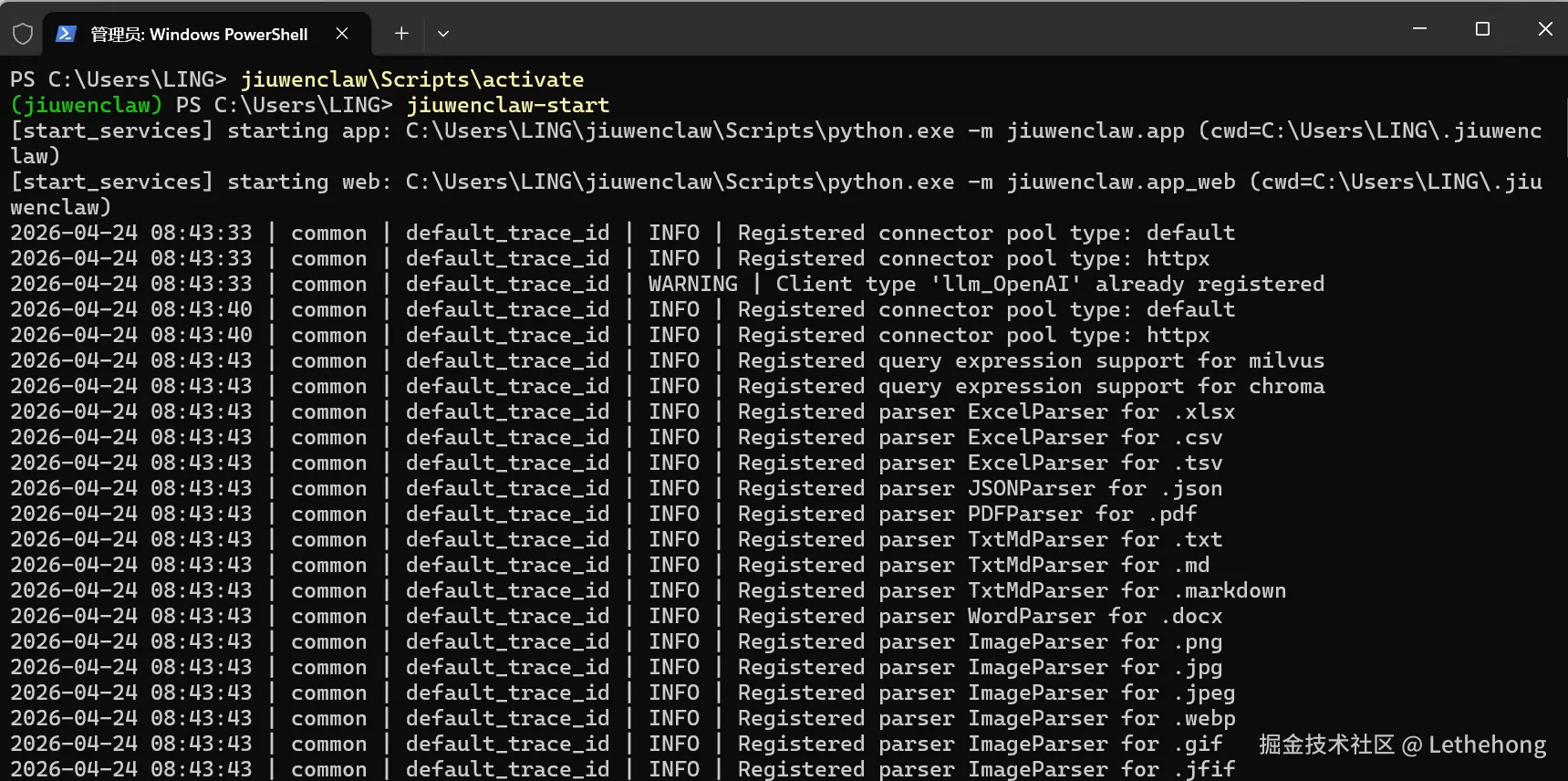1568x781 pixels.
Task: Click the 掘金技术社区 @ Lethehong watermark text
Action: [x=1402, y=745]
